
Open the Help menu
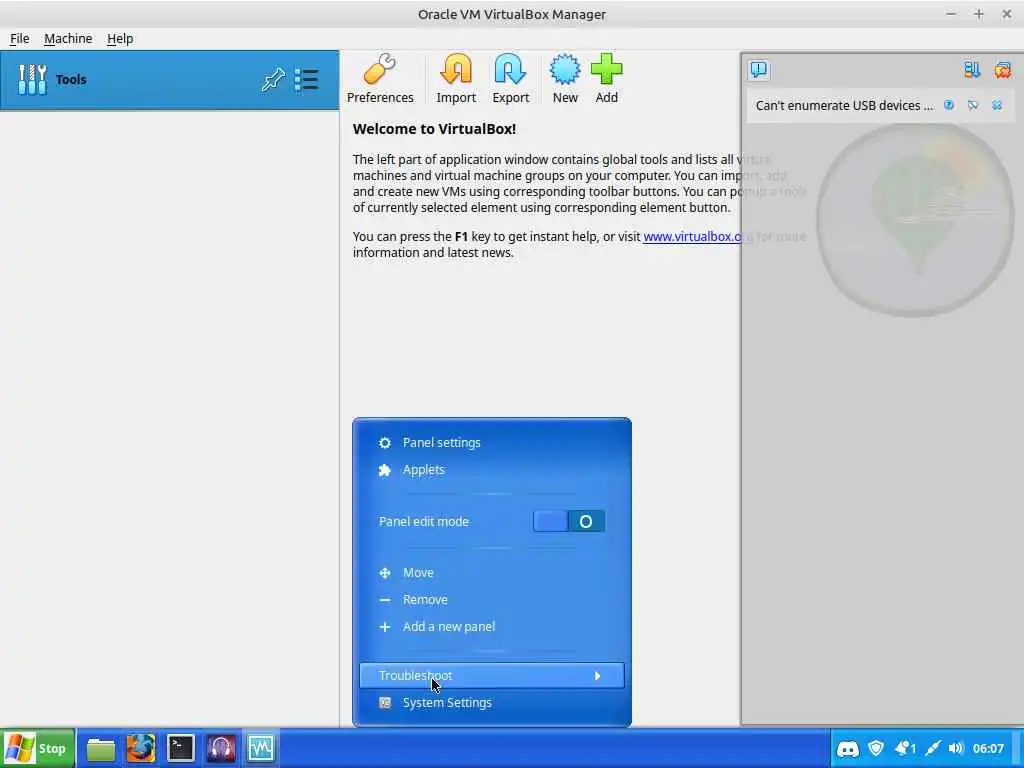tap(120, 39)
